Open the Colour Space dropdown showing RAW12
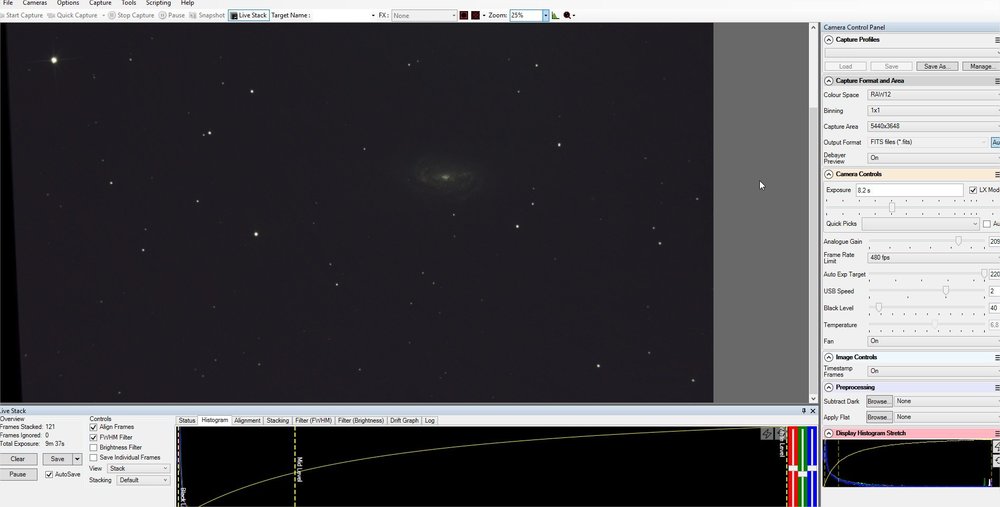Screen dimensions: 1000x507 coord(934,94)
